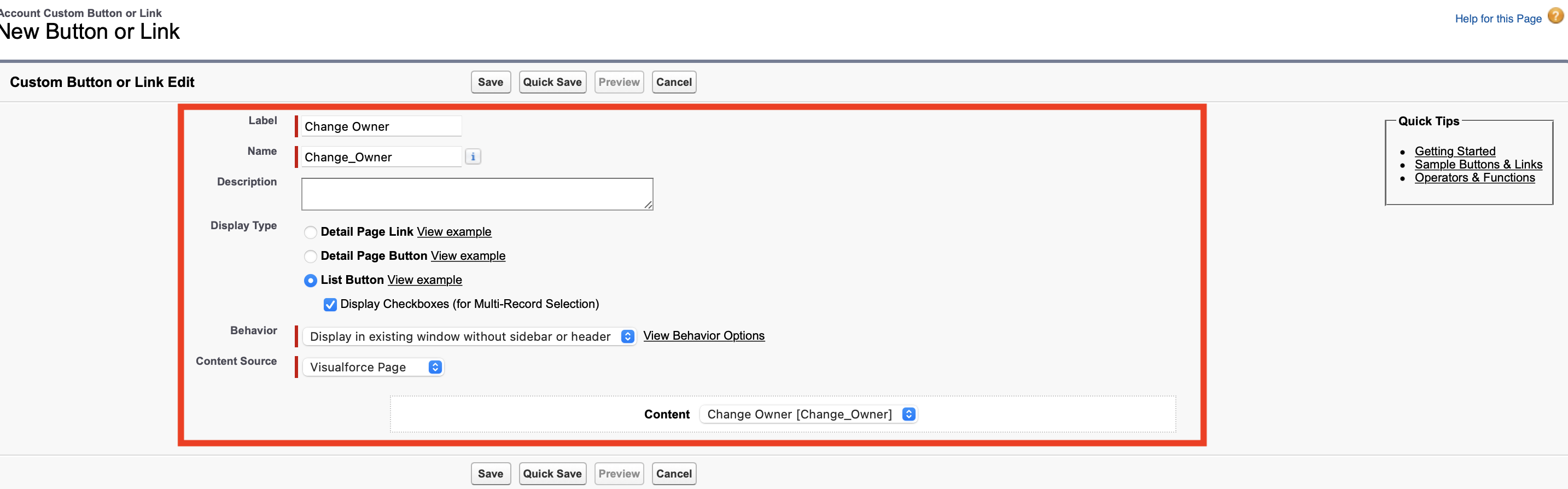1568x489 pixels.
Task: Open the Behavior dropdown
Action: [x=469, y=336]
